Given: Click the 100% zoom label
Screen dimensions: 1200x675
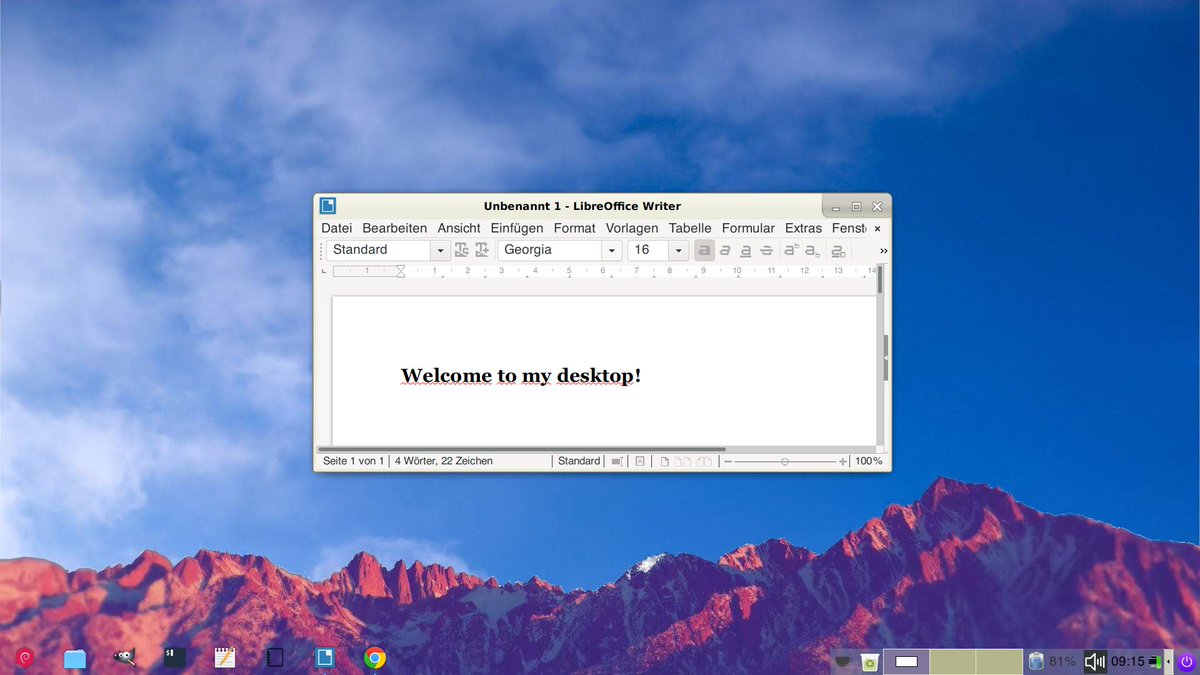Looking at the screenshot, I should (x=867, y=460).
